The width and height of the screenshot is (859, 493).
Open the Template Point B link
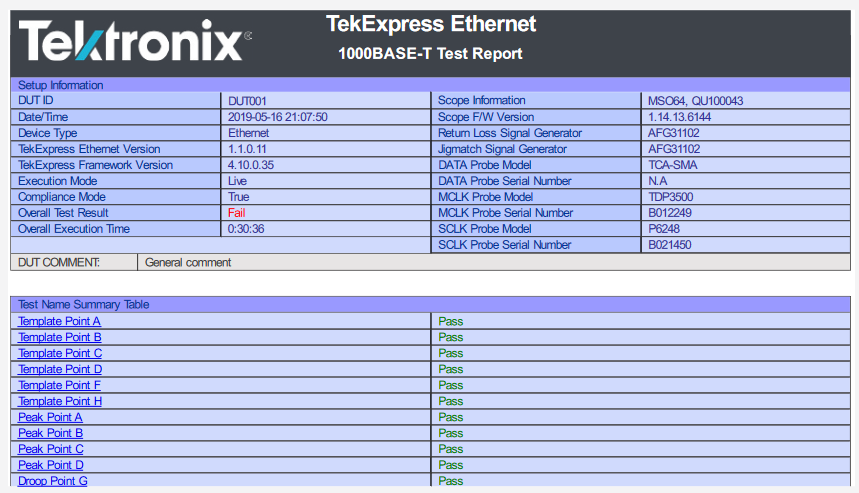59,338
